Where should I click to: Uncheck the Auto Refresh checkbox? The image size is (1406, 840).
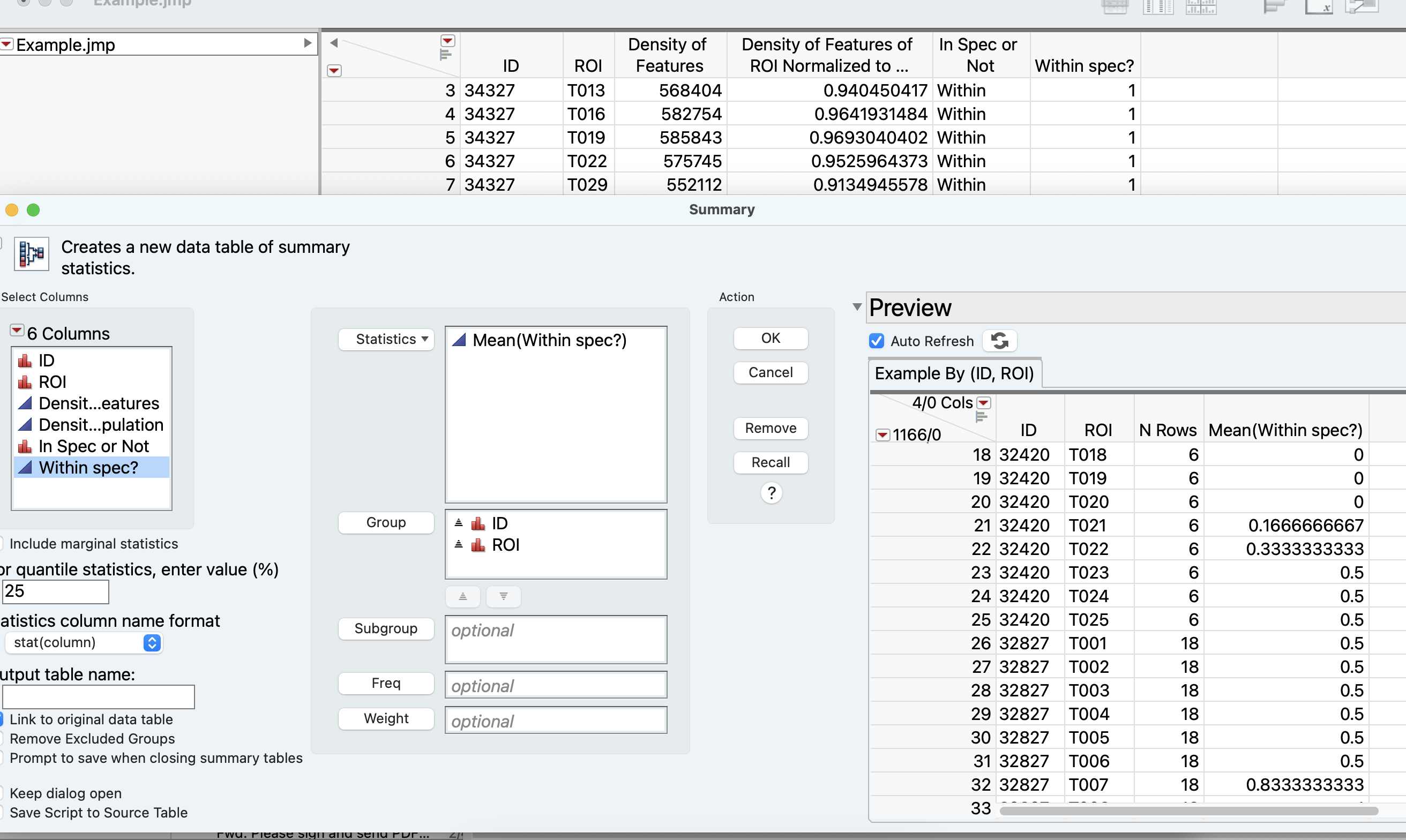pyautogui.click(x=877, y=341)
